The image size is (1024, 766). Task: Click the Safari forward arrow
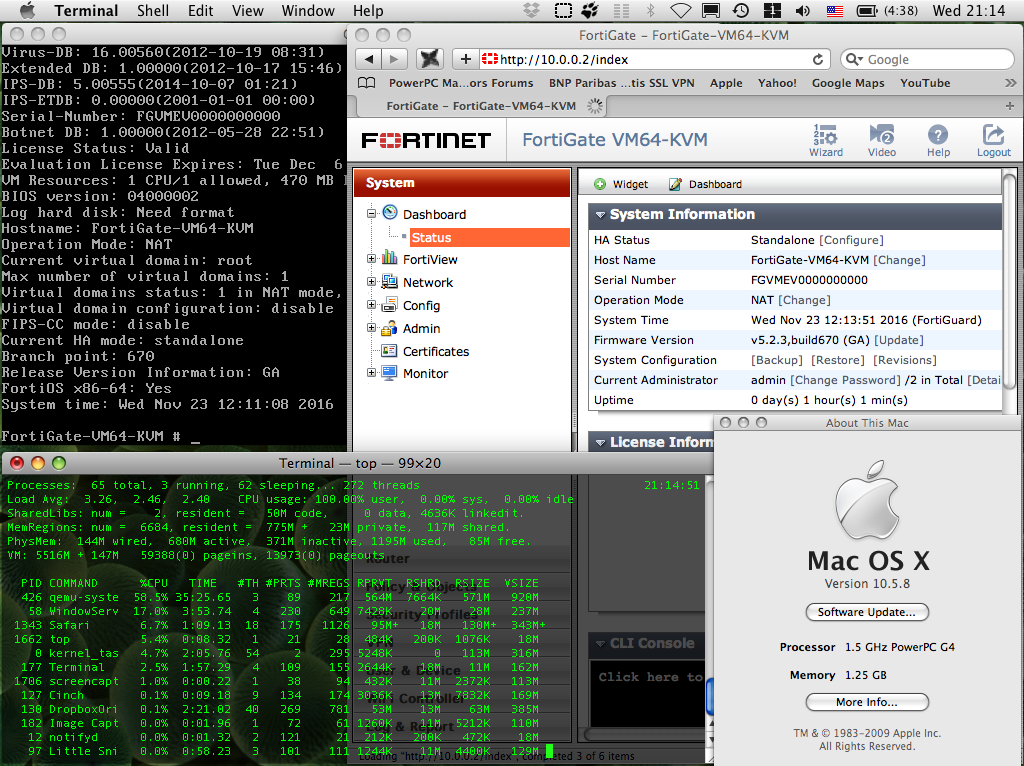[394, 59]
